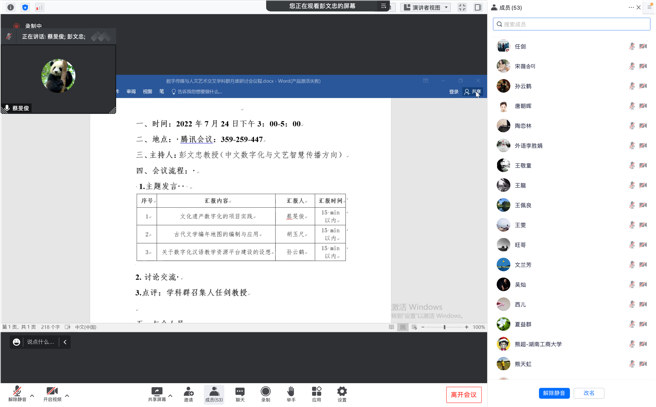
Task: Click the 解除静音 microphone icon
Action: point(16,392)
